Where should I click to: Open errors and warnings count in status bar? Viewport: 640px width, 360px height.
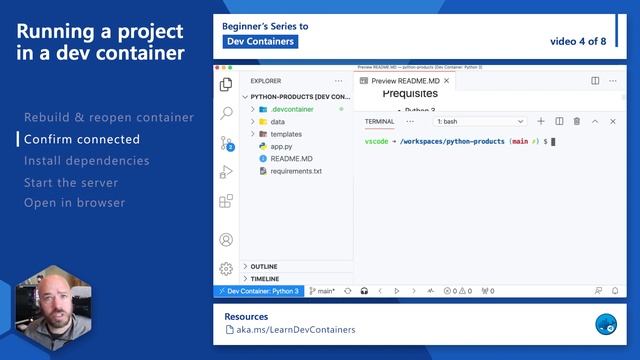(458, 291)
